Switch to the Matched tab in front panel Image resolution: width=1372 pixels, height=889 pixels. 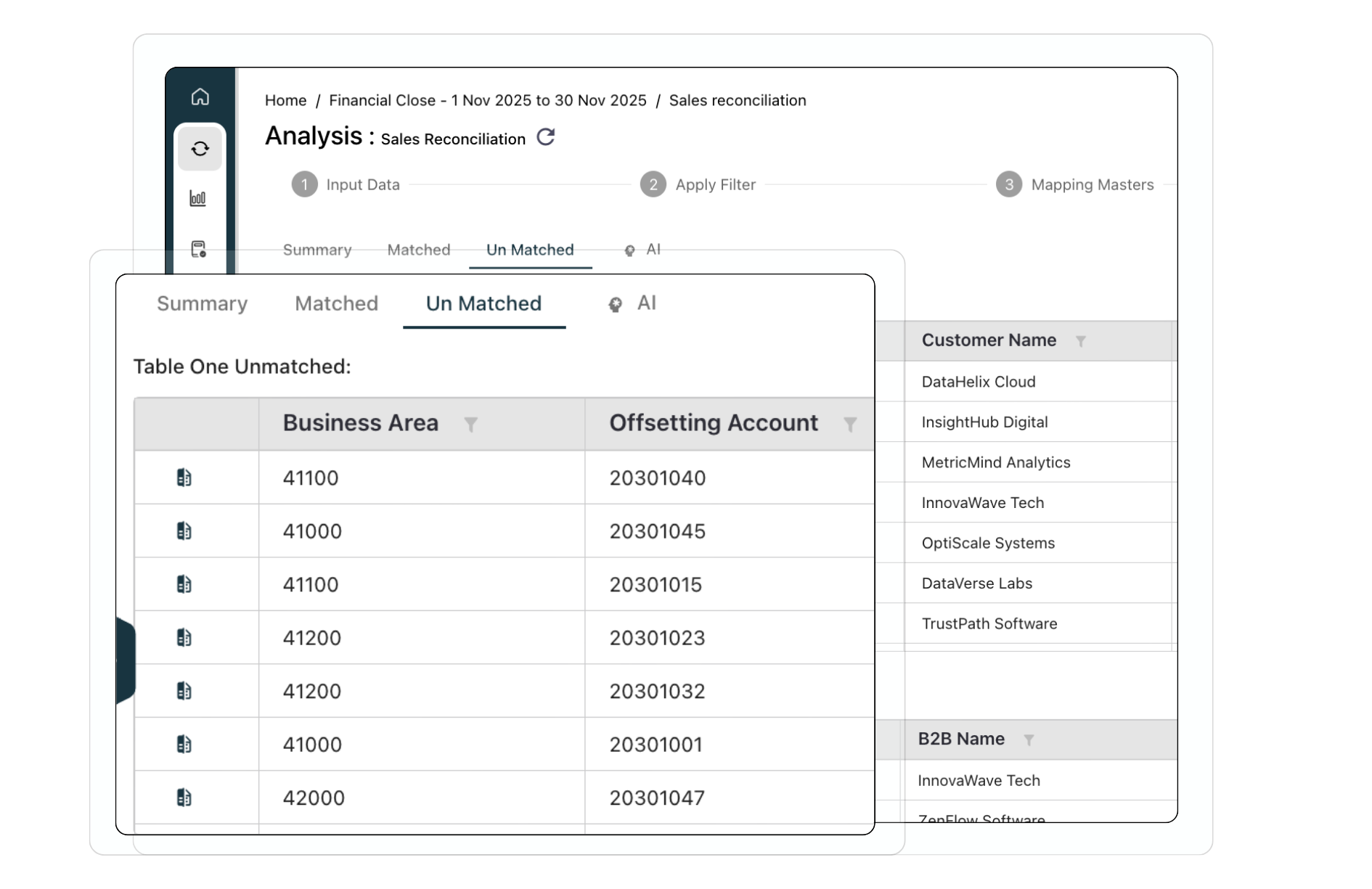coord(336,303)
